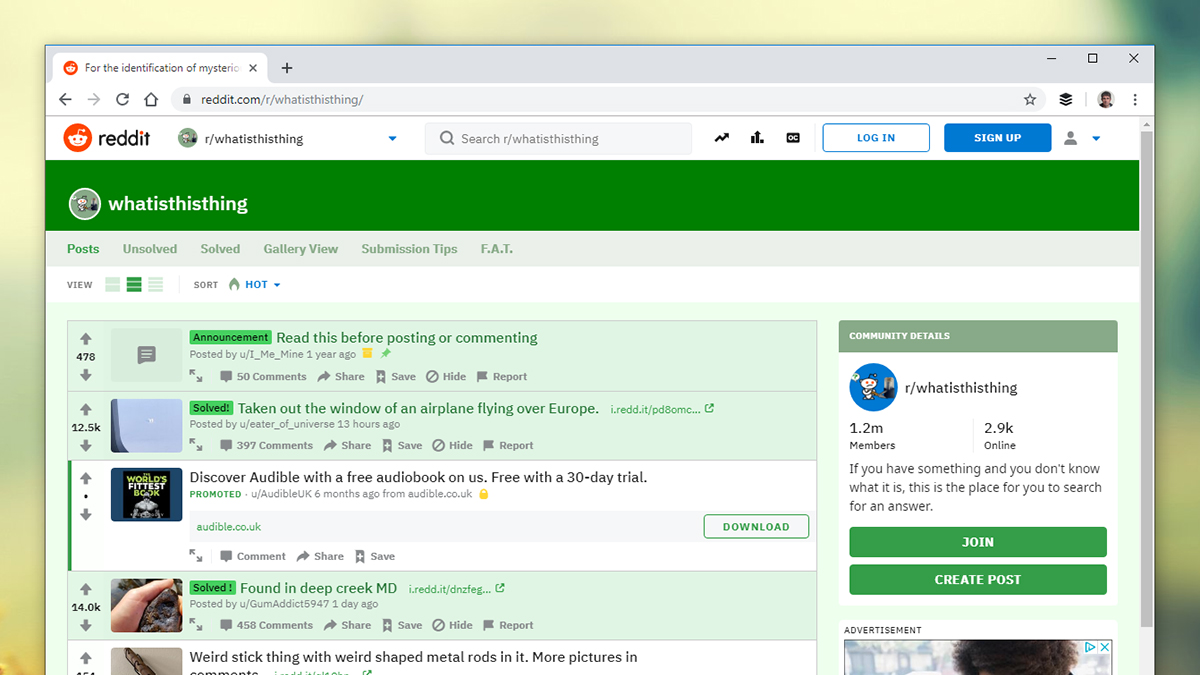Open the F.A.T. tab
Image resolution: width=1200 pixels, height=675 pixels.
coord(496,249)
